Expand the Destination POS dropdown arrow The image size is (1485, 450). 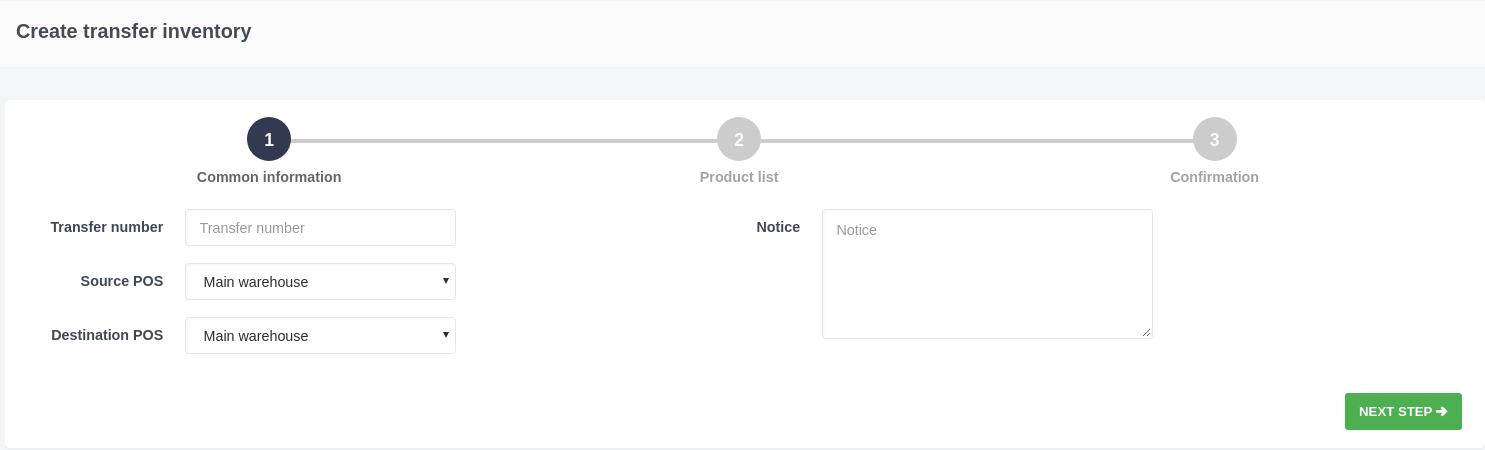445,335
